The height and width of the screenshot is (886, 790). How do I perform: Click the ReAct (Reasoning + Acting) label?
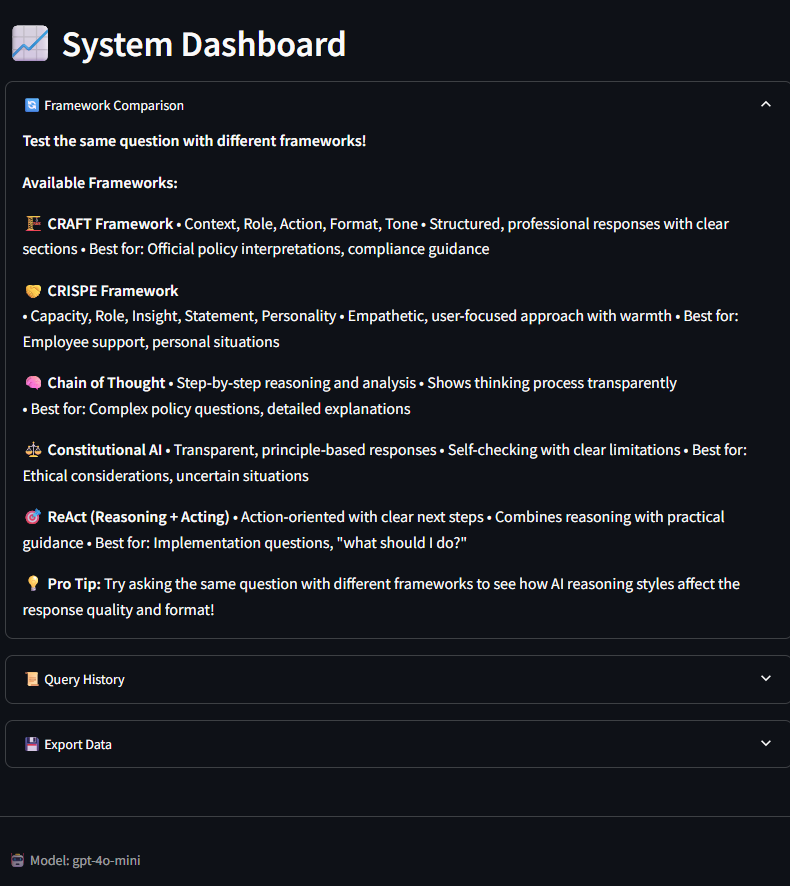click(138, 517)
